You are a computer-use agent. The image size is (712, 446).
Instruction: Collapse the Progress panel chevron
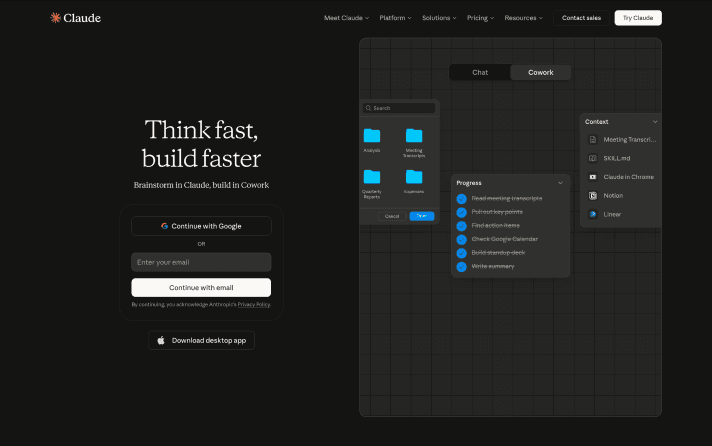(560, 183)
